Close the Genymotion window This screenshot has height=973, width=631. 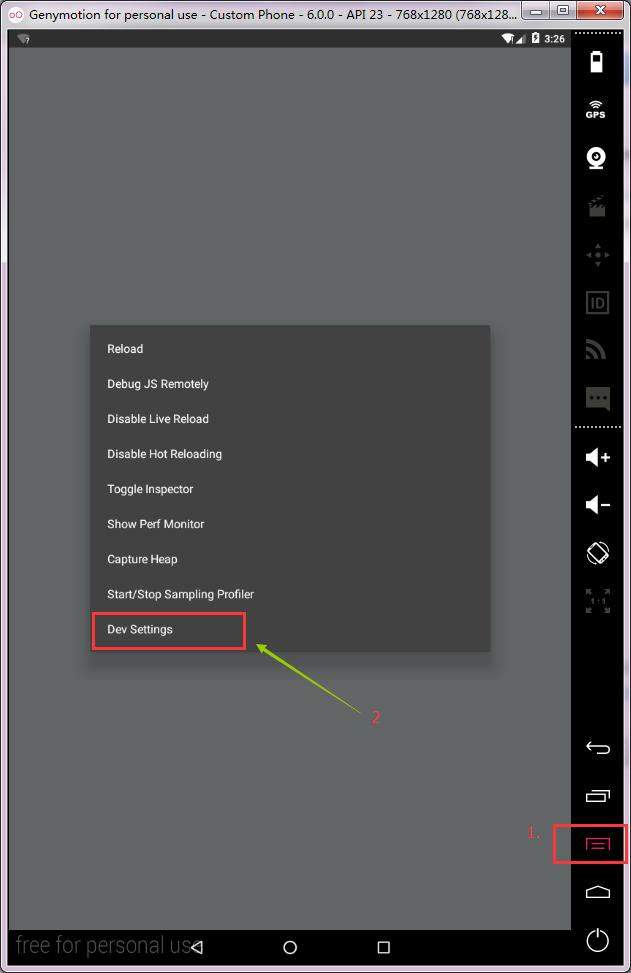coord(600,11)
